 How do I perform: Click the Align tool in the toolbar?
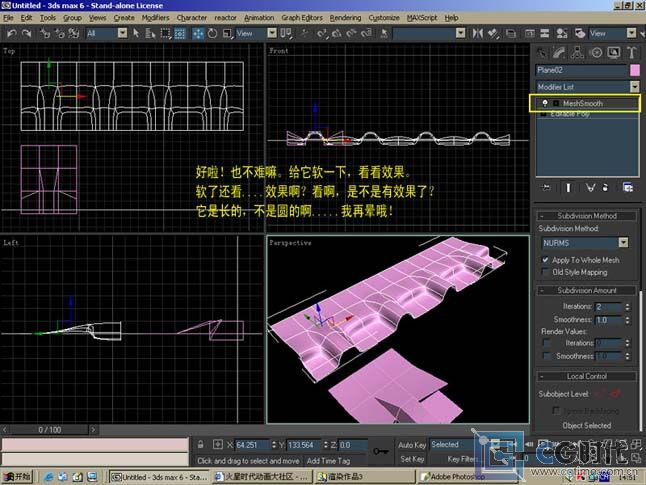click(x=493, y=33)
